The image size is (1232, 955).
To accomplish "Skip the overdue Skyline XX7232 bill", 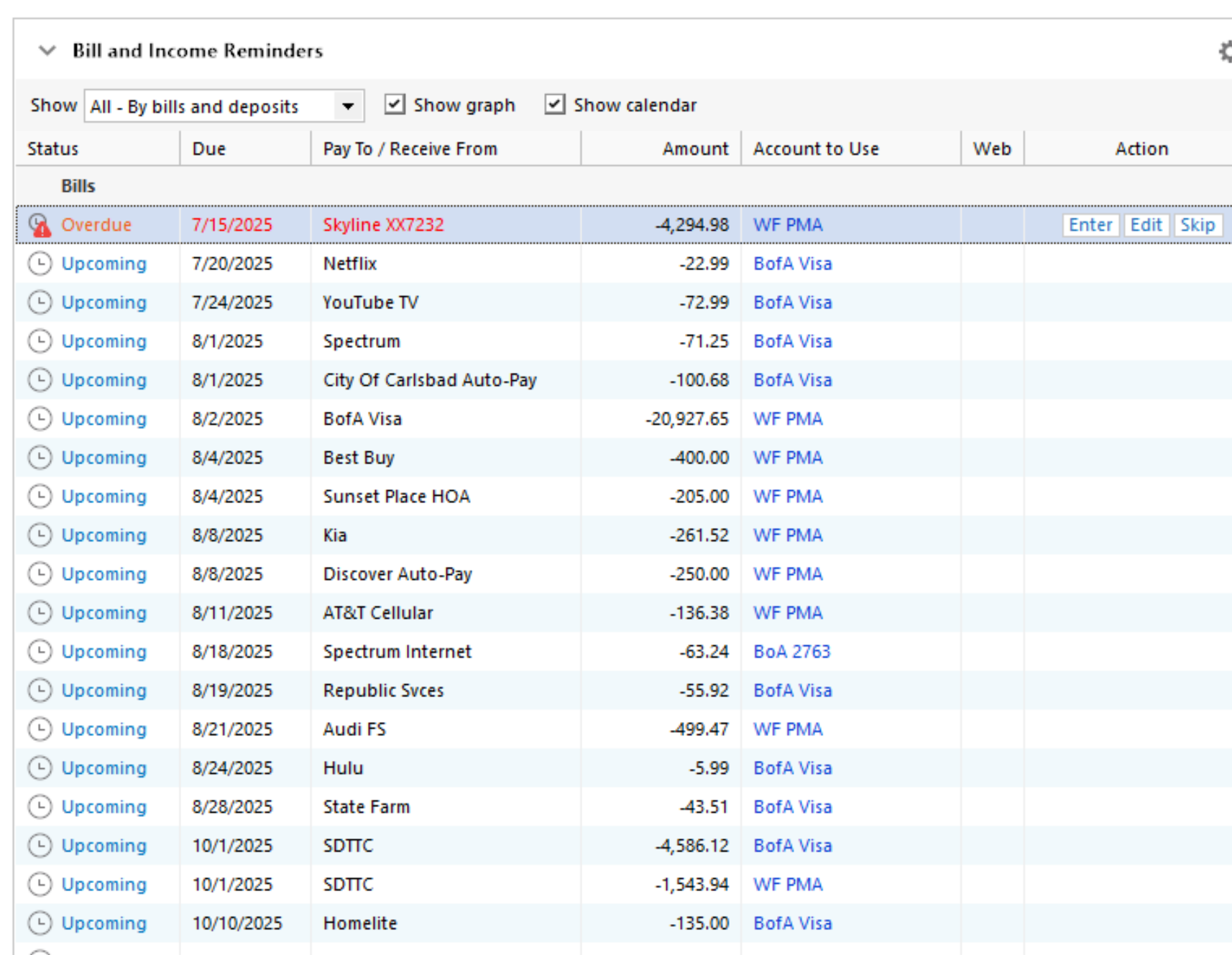I will 1197,225.
